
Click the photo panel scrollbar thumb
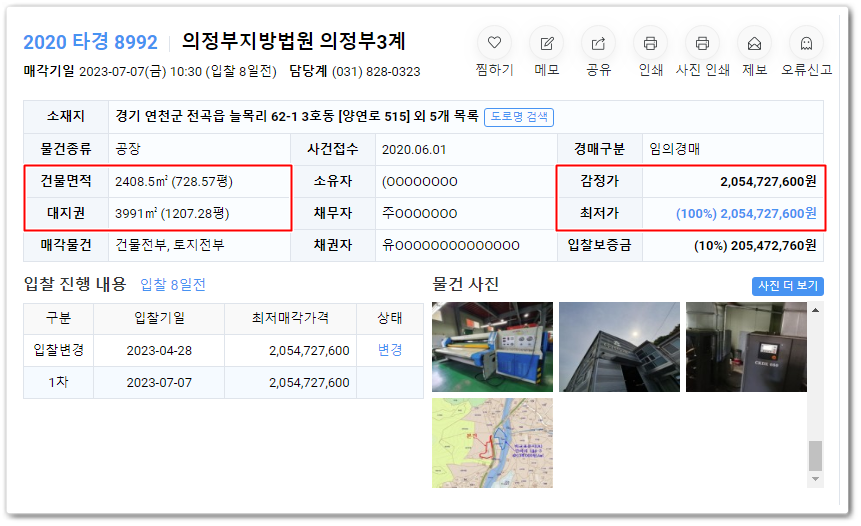coord(815,455)
